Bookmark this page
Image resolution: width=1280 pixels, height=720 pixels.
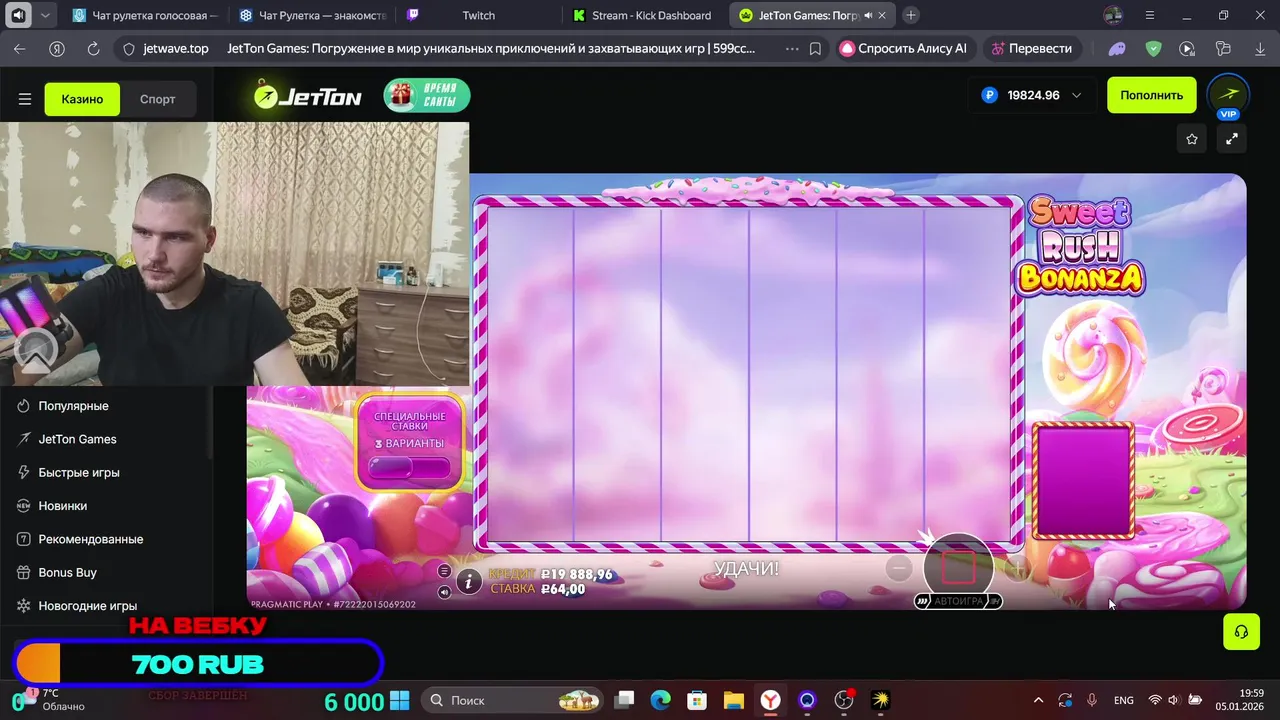pyautogui.click(x=816, y=48)
